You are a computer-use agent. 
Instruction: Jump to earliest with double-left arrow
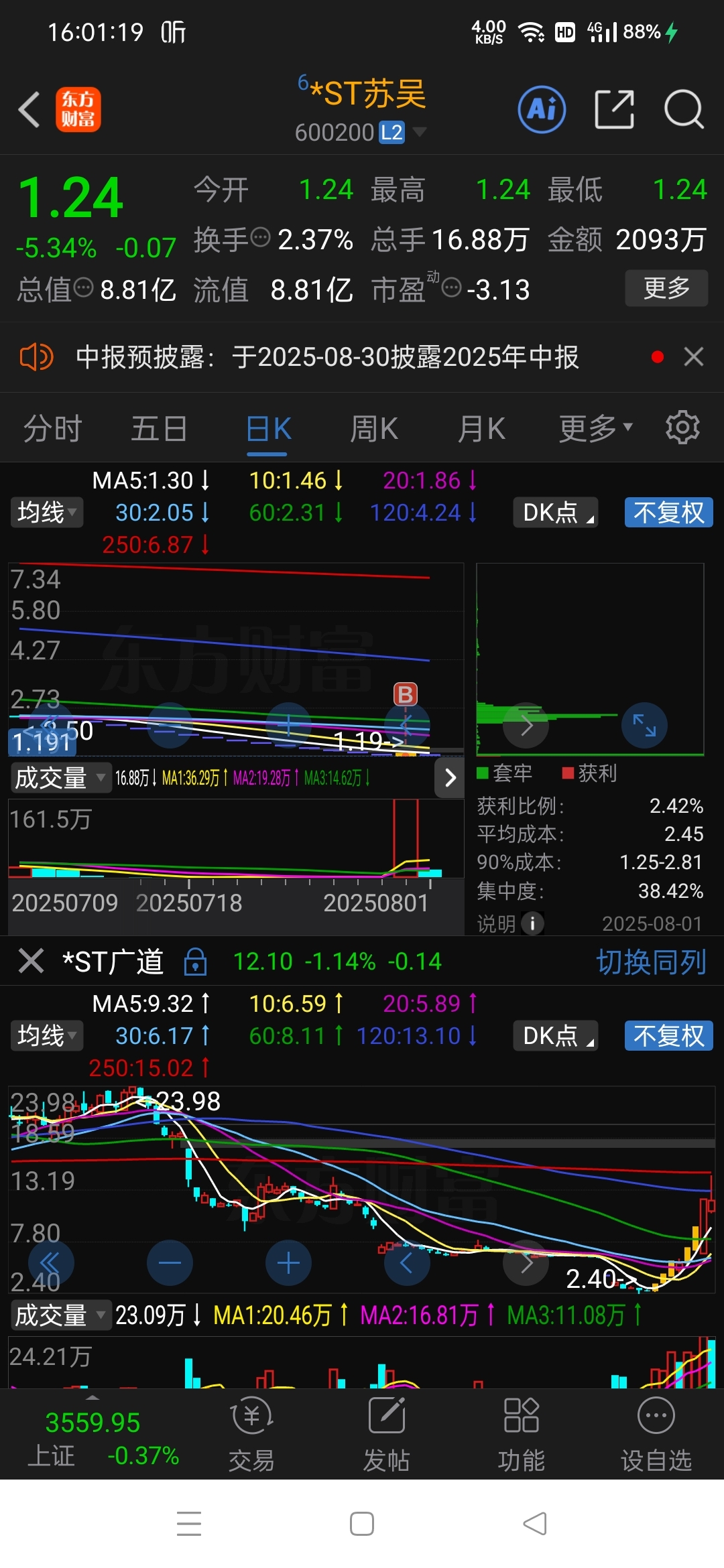tap(50, 1263)
